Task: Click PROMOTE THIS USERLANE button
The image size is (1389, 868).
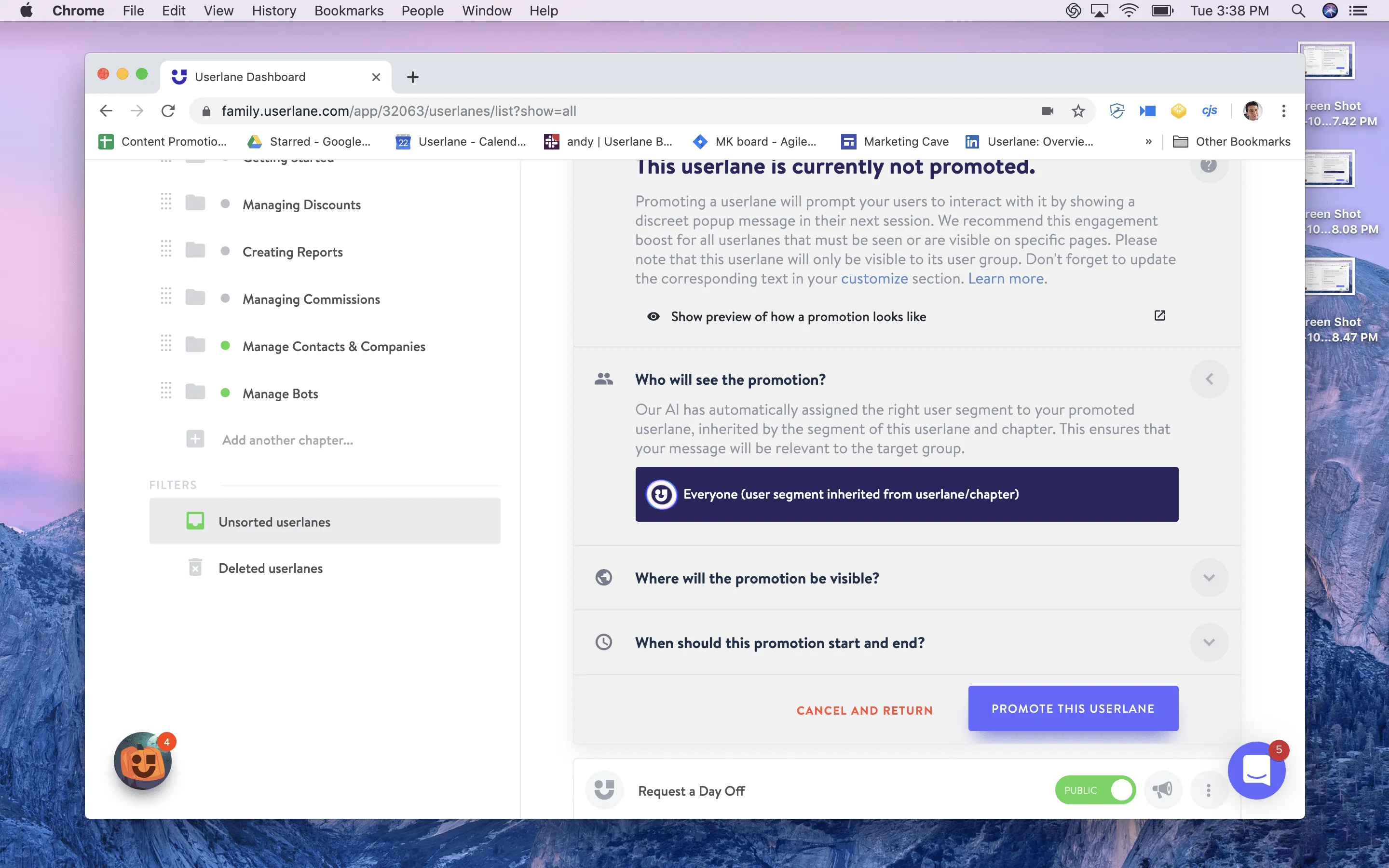Action: pyautogui.click(x=1073, y=708)
